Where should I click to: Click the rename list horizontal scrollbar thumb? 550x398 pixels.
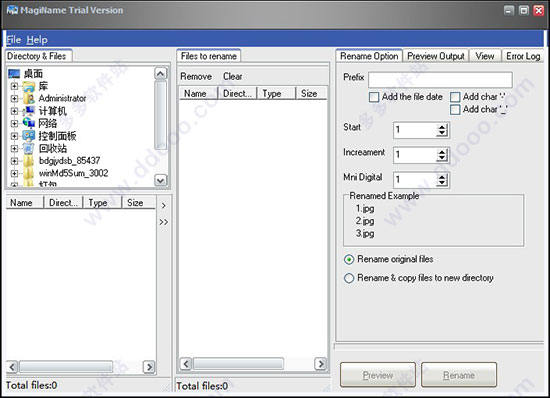pos(238,364)
